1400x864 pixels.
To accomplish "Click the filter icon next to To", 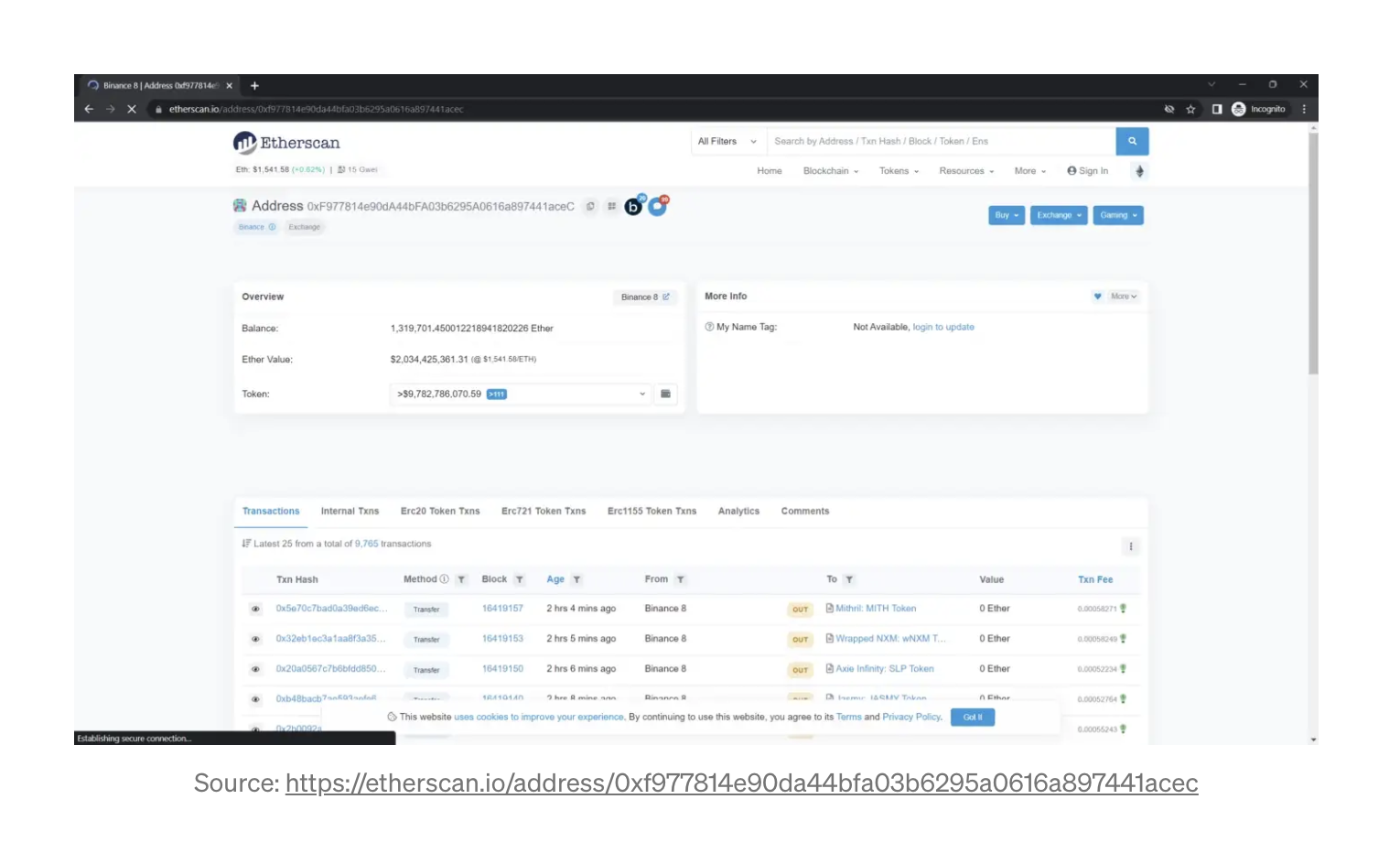I will coord(849,579).
